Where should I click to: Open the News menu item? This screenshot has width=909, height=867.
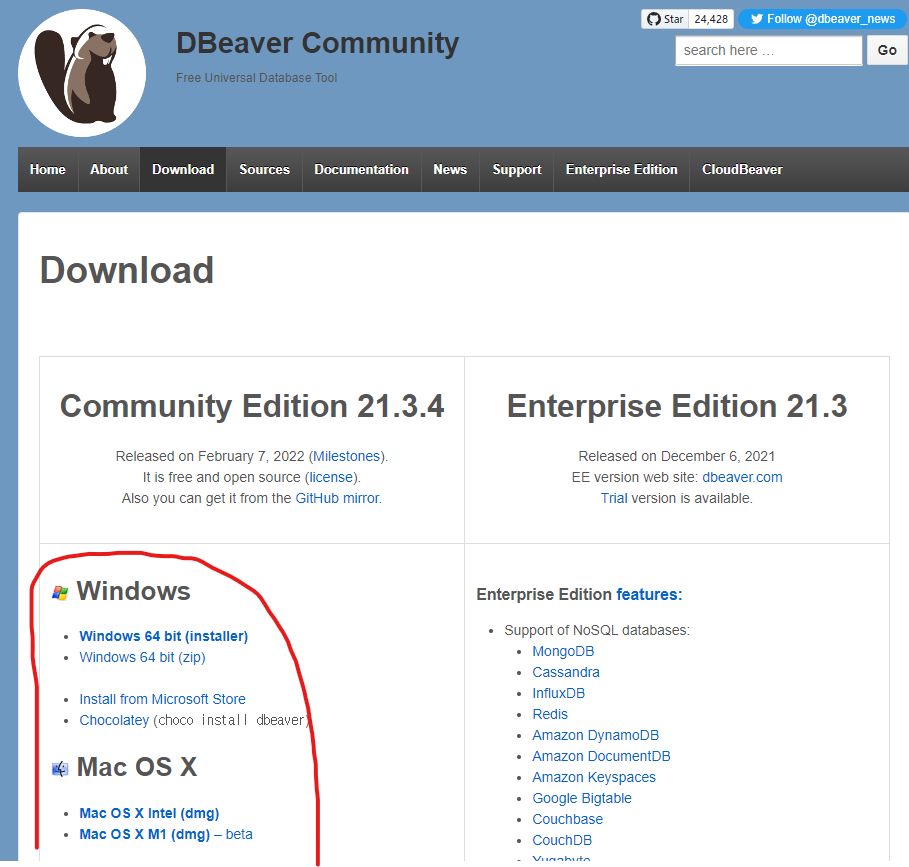[450, 169]
